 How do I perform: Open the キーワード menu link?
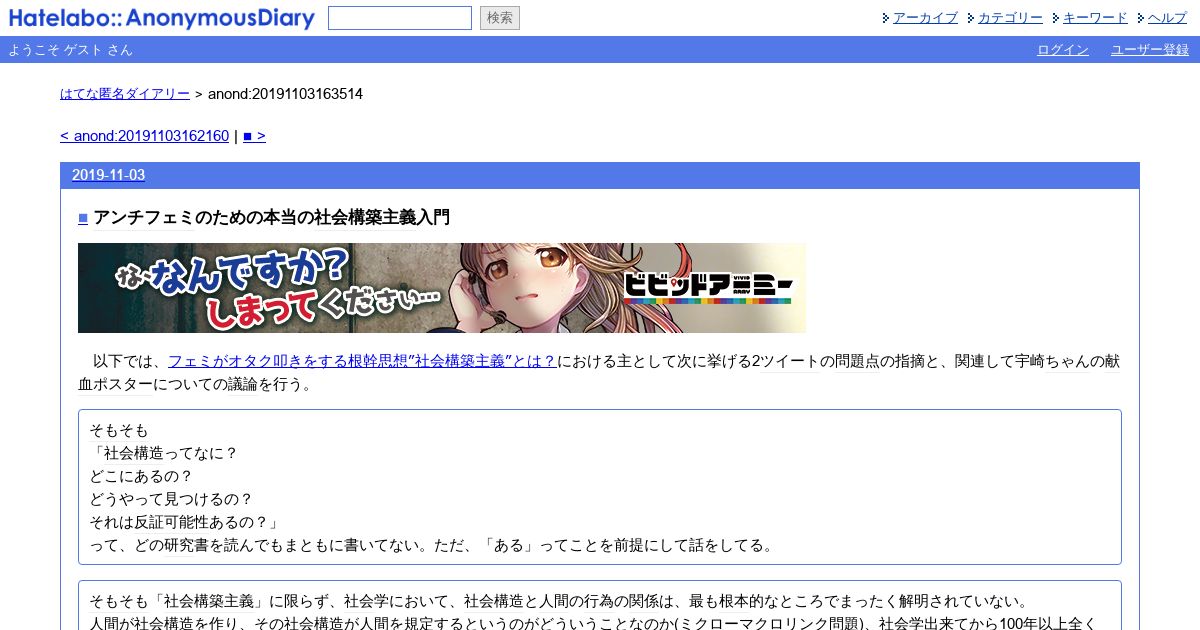[x=1095, y=18]
